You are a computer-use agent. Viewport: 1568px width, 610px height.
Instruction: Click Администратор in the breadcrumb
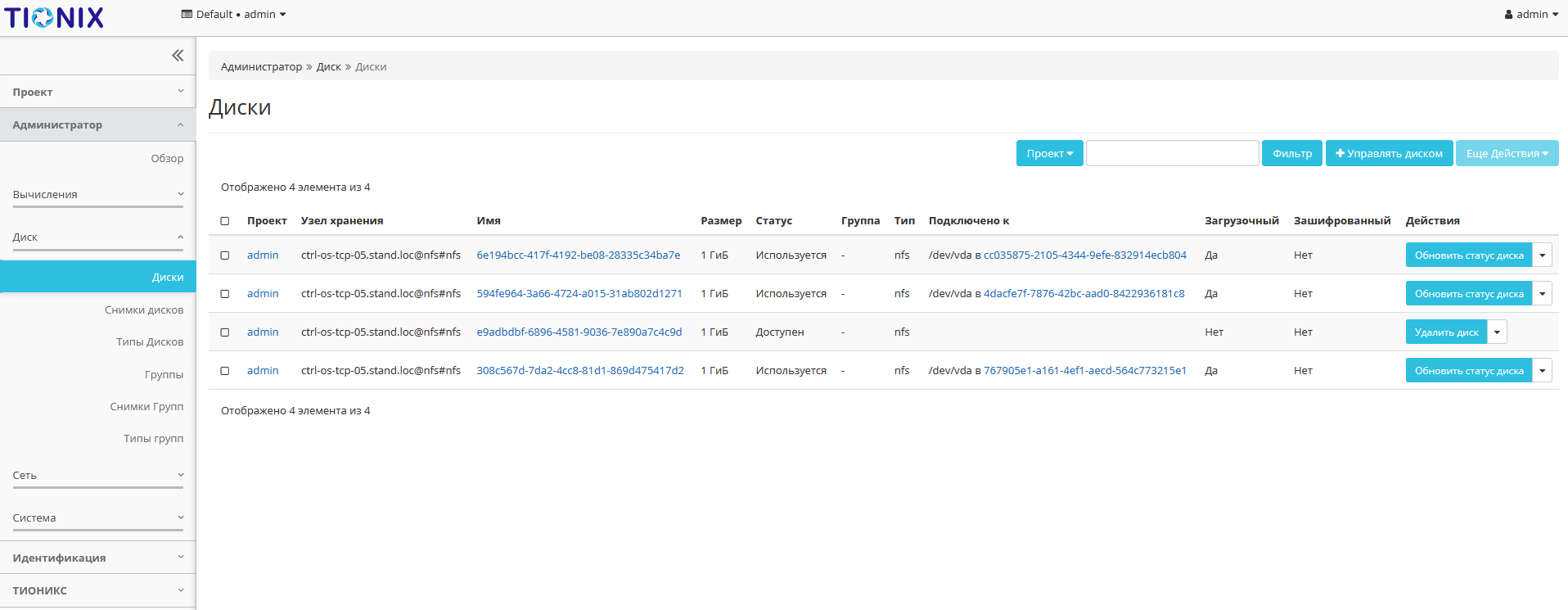tap(261, 66)
